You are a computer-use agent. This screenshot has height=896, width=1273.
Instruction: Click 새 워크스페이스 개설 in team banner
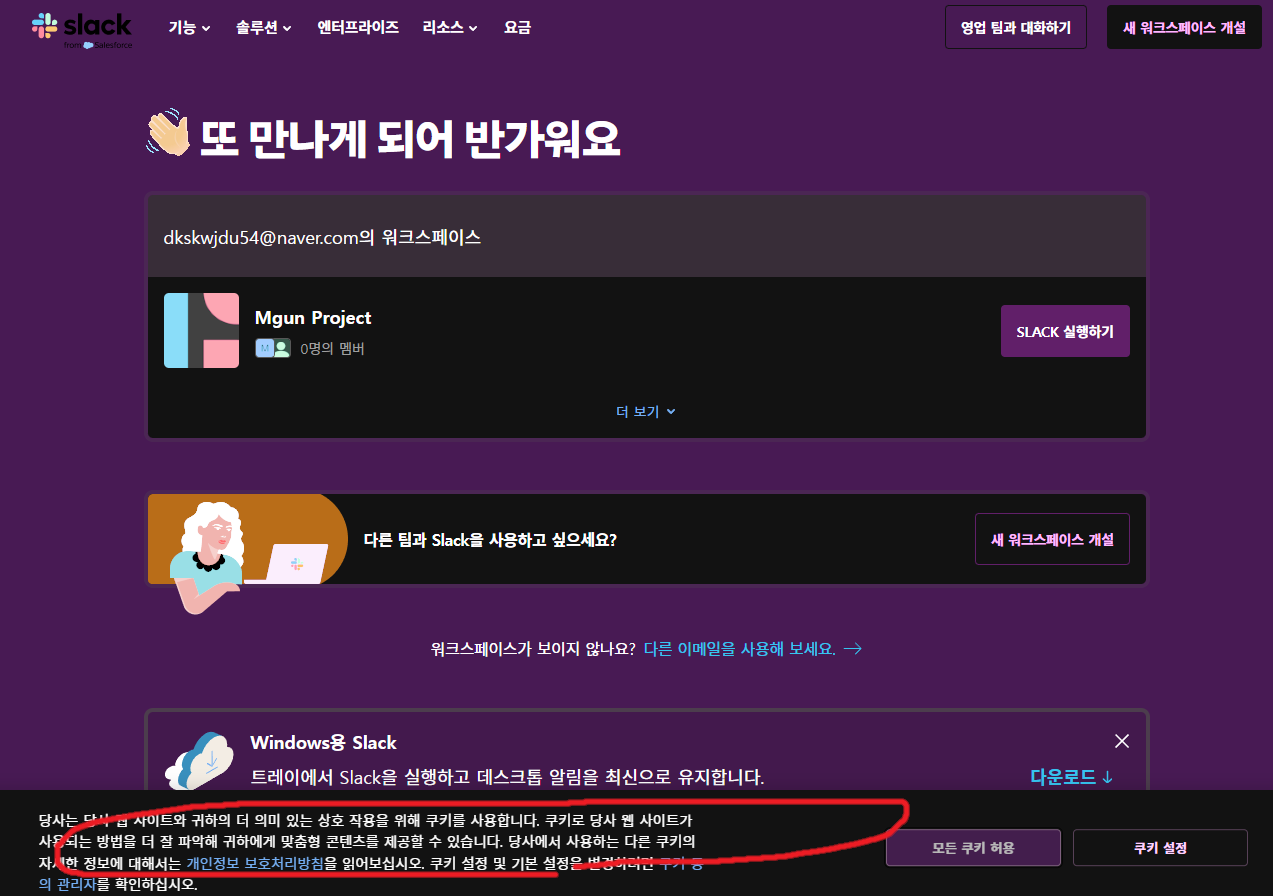click(1052, 539)
